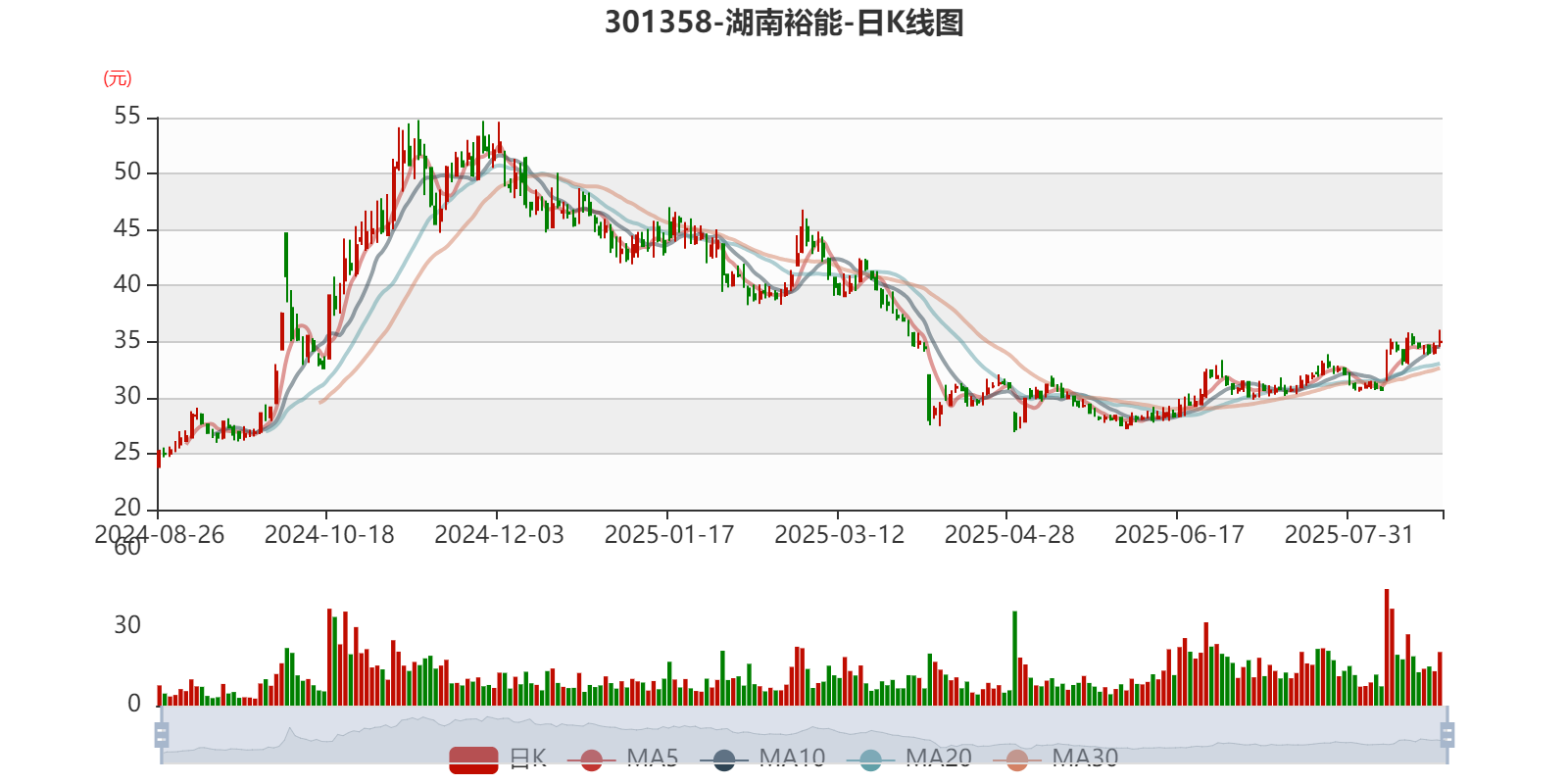The image size is (1568, 784).
Task: Click the y-axis price label 35
Action: tap(127, 341)
